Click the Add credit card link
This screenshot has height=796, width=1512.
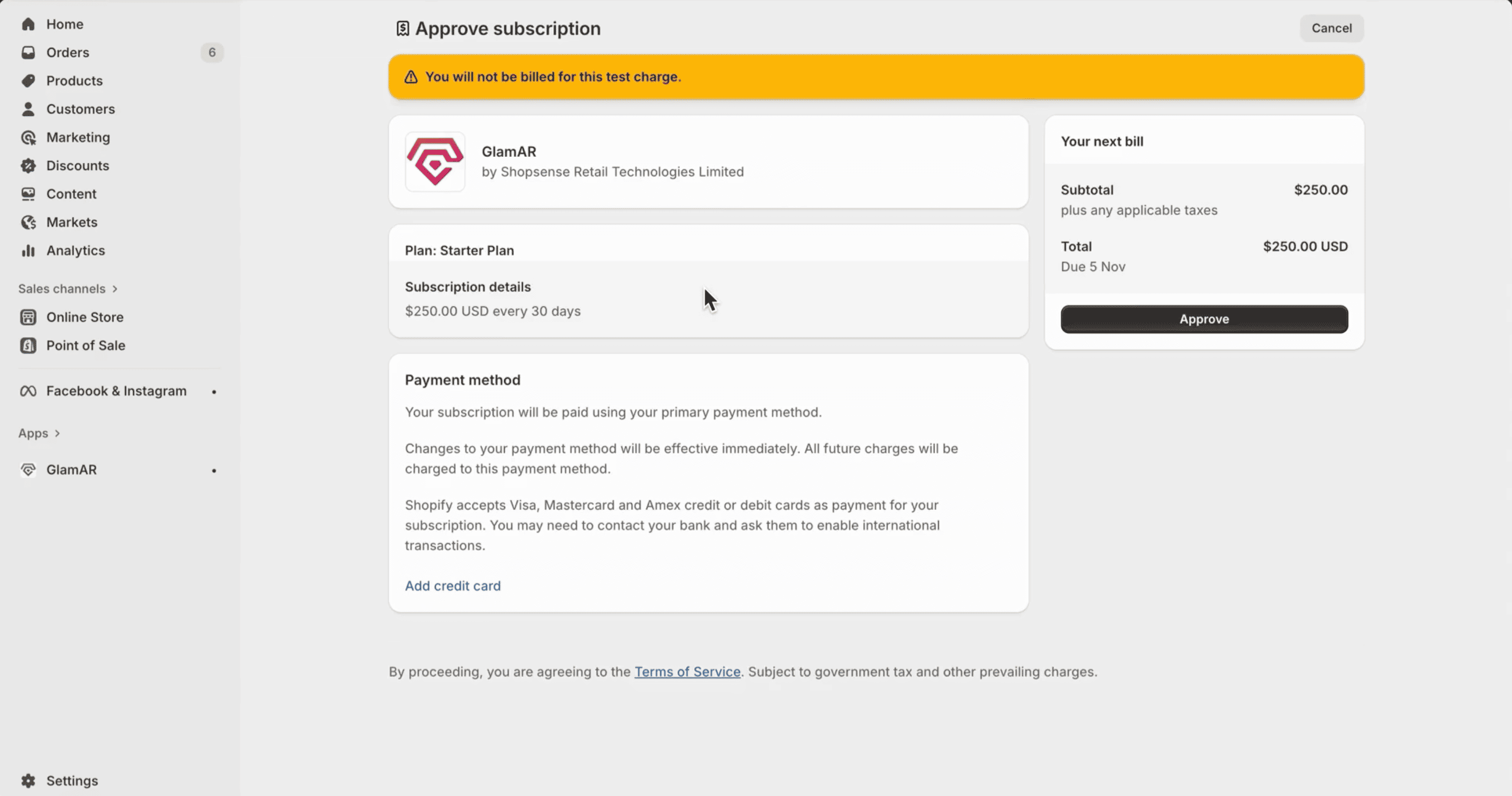click(453, 586)
